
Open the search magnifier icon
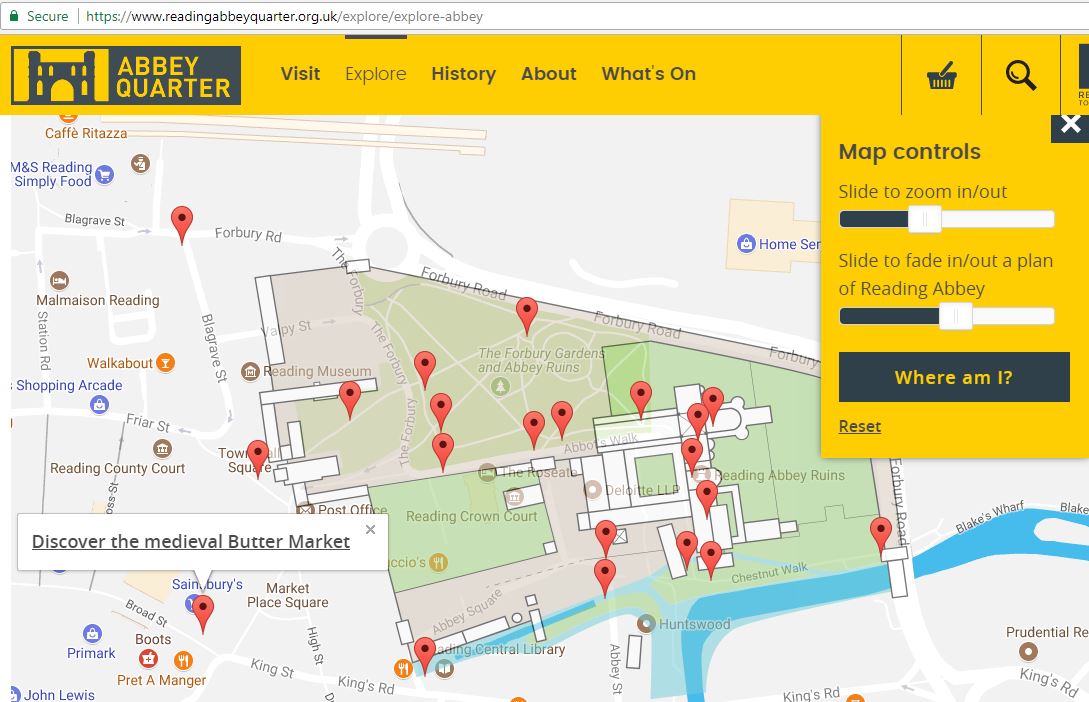(x=1020, y=74)
